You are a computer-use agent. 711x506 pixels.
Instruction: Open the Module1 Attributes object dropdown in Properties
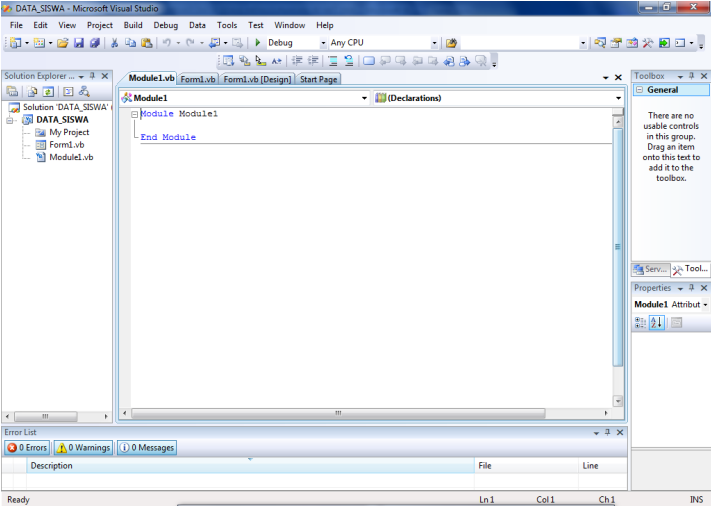click(706, 305)
